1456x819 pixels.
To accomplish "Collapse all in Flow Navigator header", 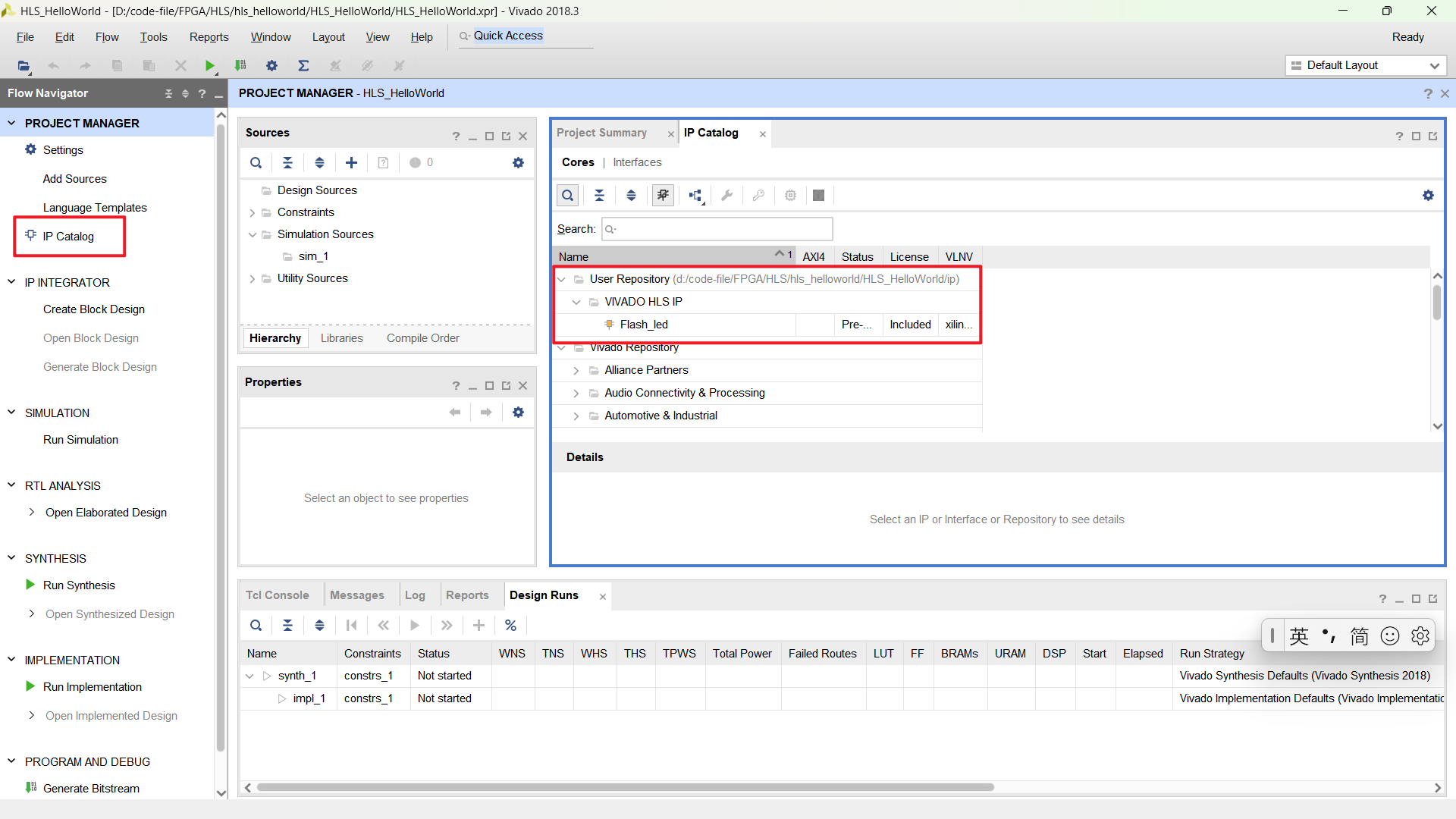I will click(168, 93).
